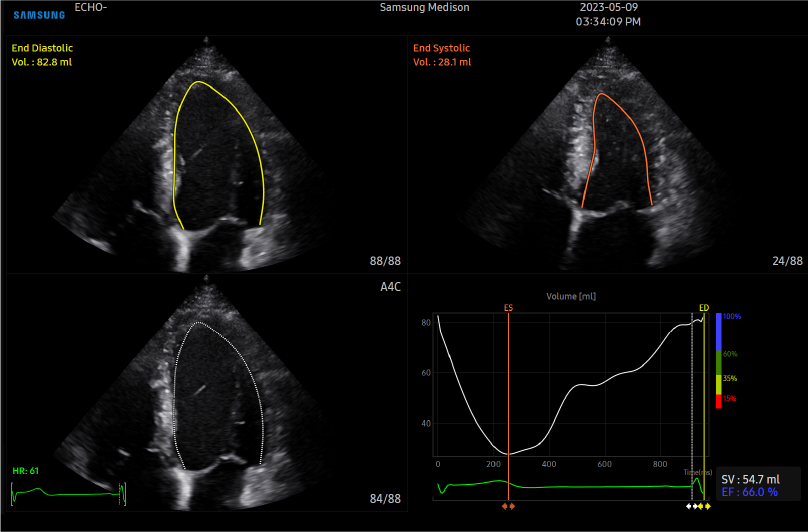The image size is (808, 532).
Task: Click the red 15% segment of EF scale
Action: pos(719,402)
